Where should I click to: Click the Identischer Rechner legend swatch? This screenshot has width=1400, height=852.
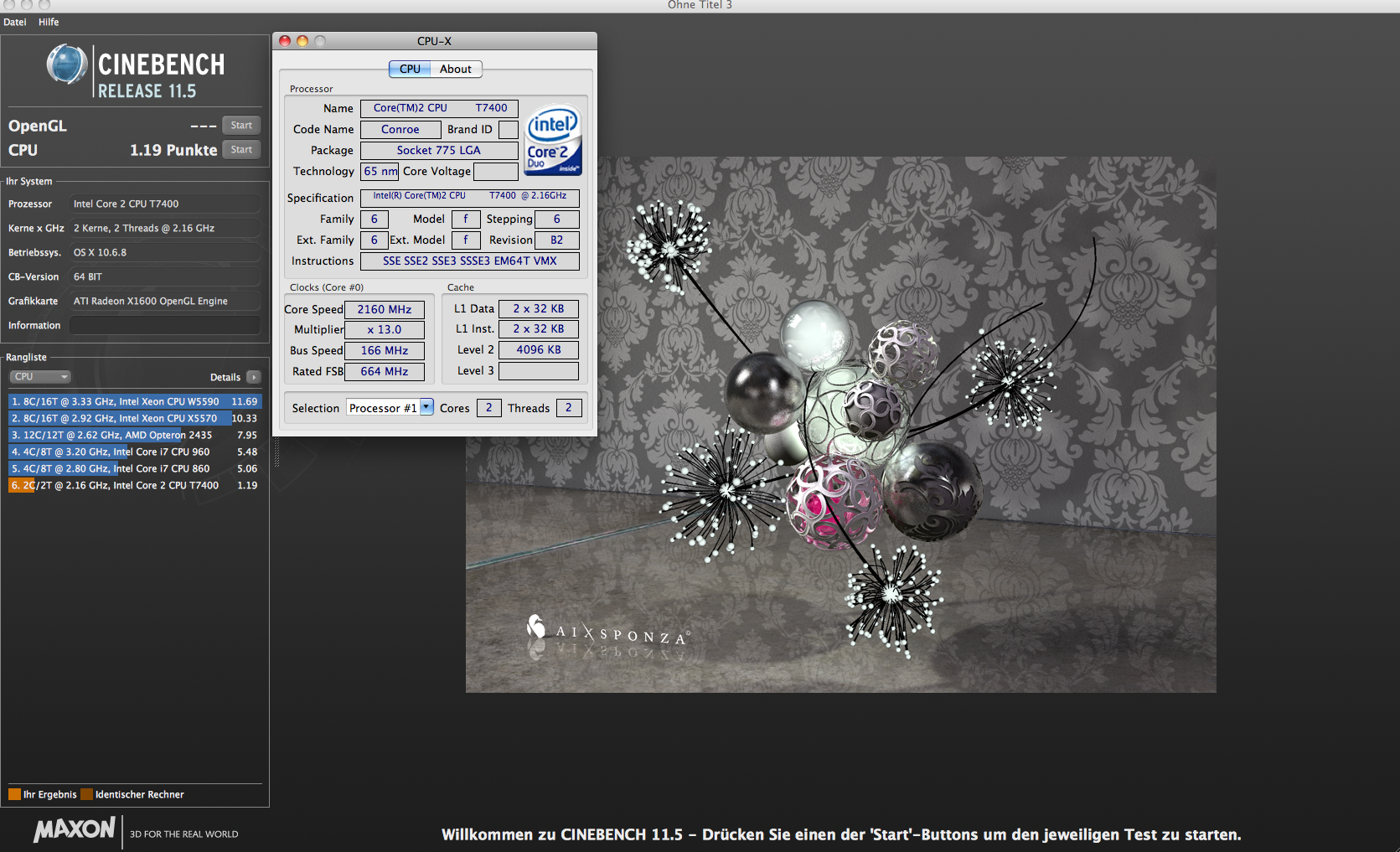click(x=86, y=794)
